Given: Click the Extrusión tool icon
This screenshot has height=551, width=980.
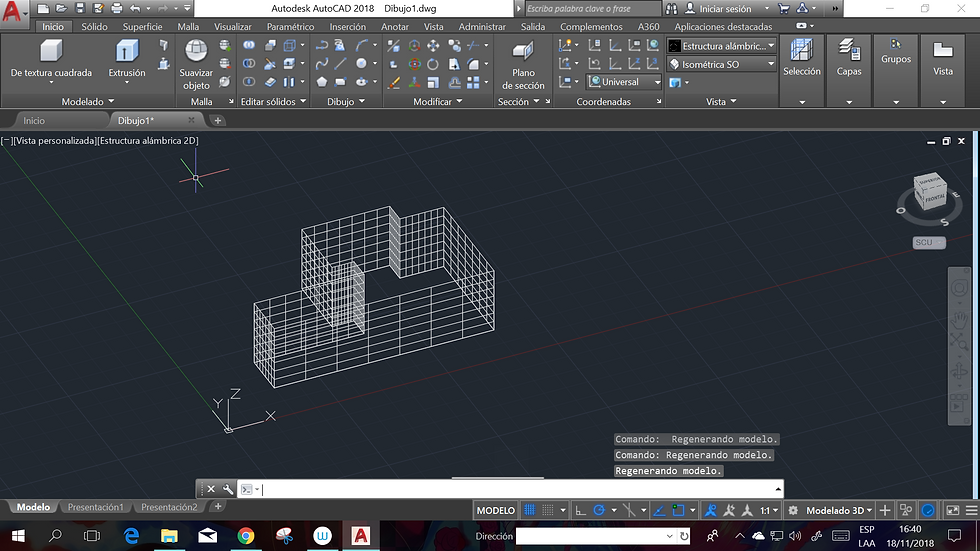Looking at the screenshot, I should tap(126, 52).
